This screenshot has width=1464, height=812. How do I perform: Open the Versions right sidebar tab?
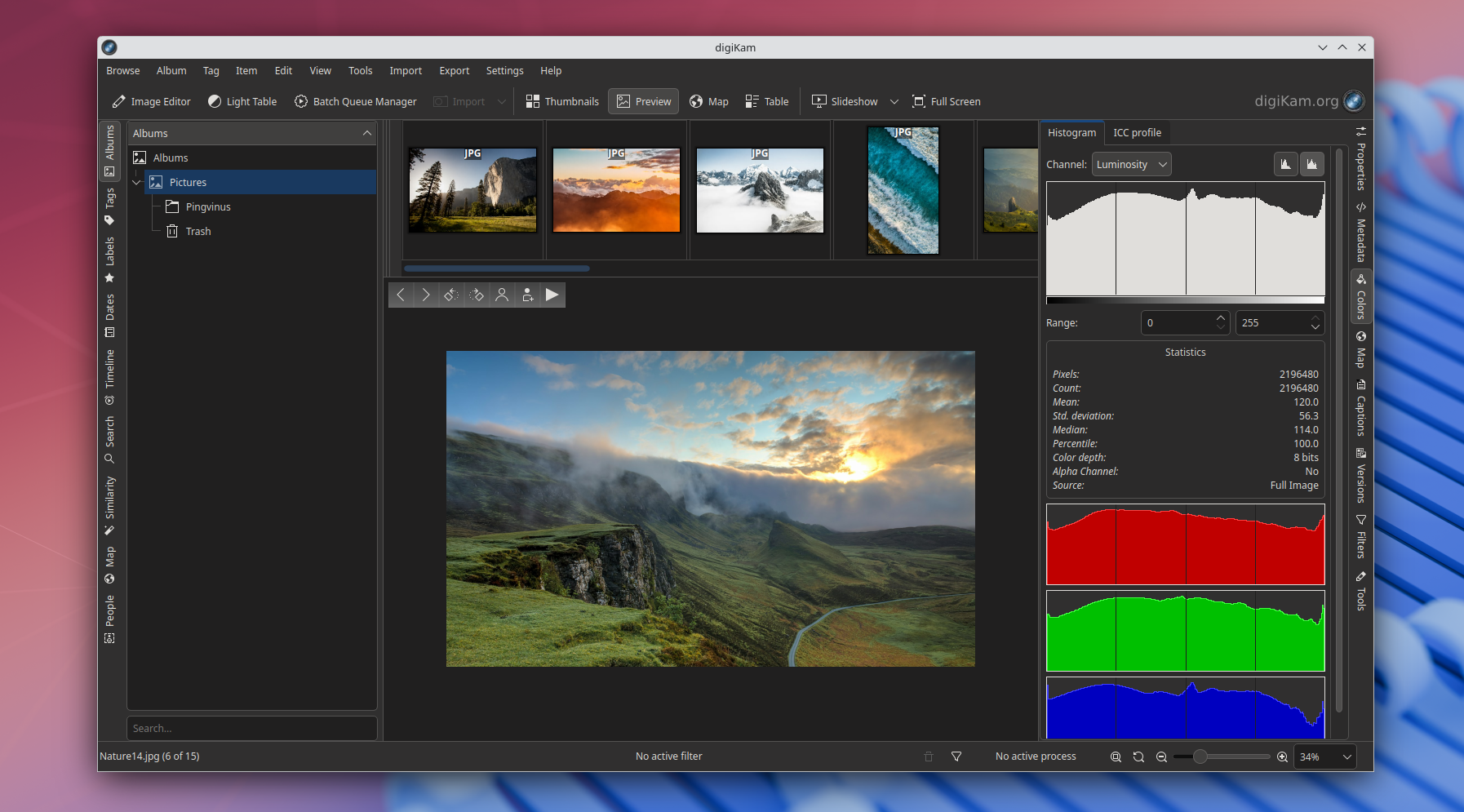[1360, 476]
